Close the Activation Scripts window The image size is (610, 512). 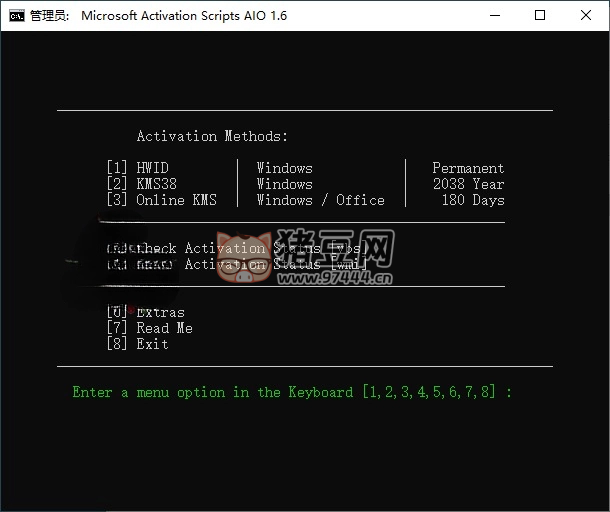585,16
